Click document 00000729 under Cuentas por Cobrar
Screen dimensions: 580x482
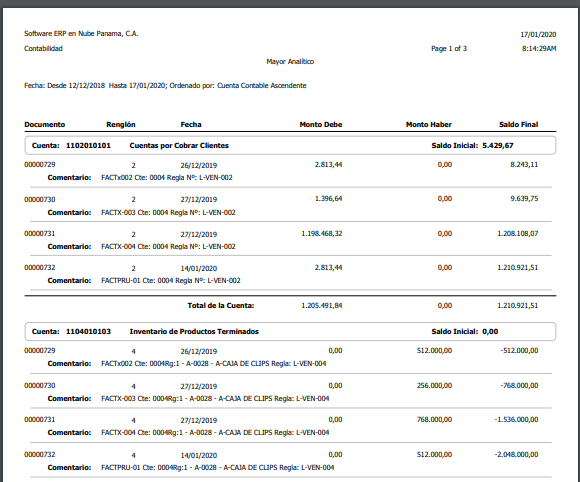[40, 165]
